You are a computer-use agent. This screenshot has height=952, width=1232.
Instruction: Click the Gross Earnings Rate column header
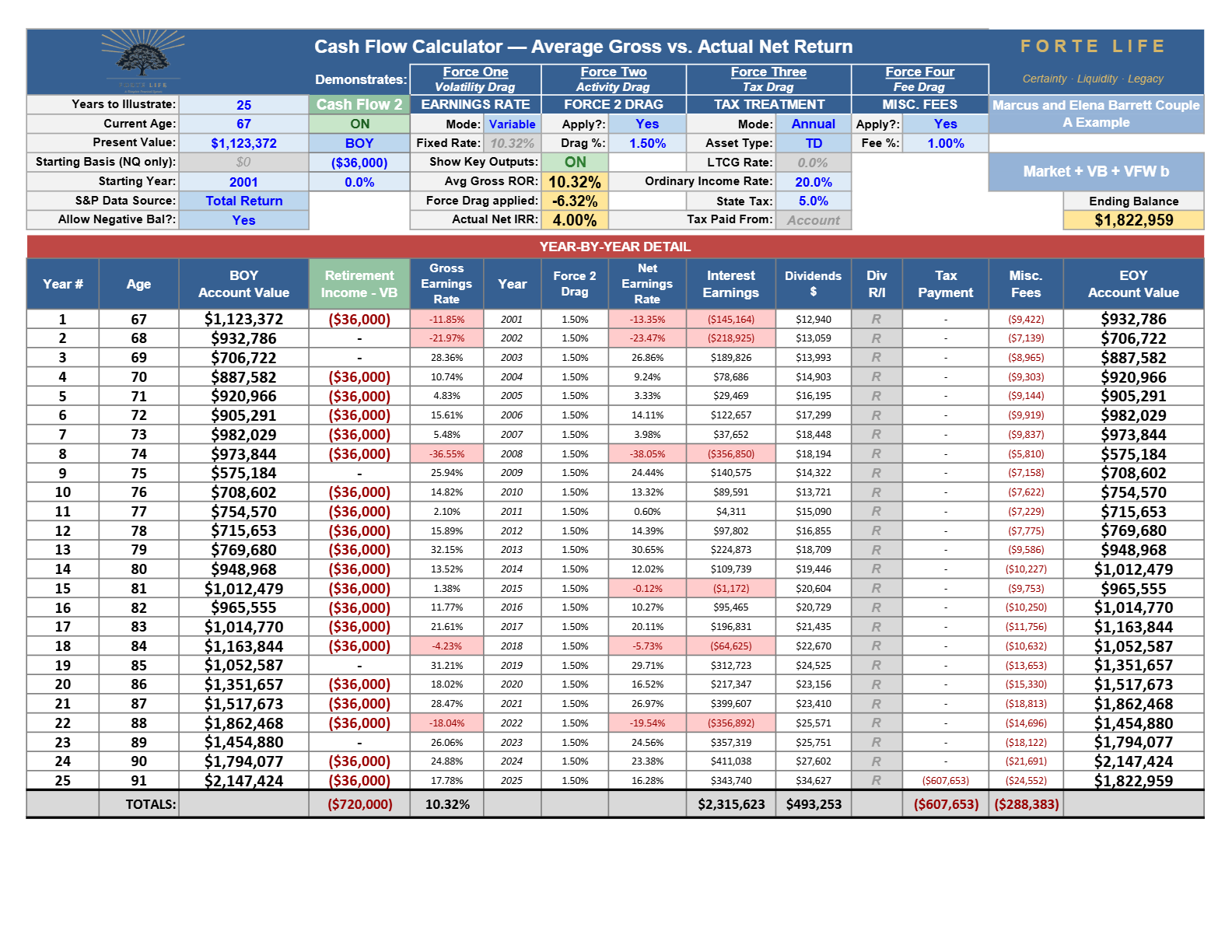tap(446, 284)
